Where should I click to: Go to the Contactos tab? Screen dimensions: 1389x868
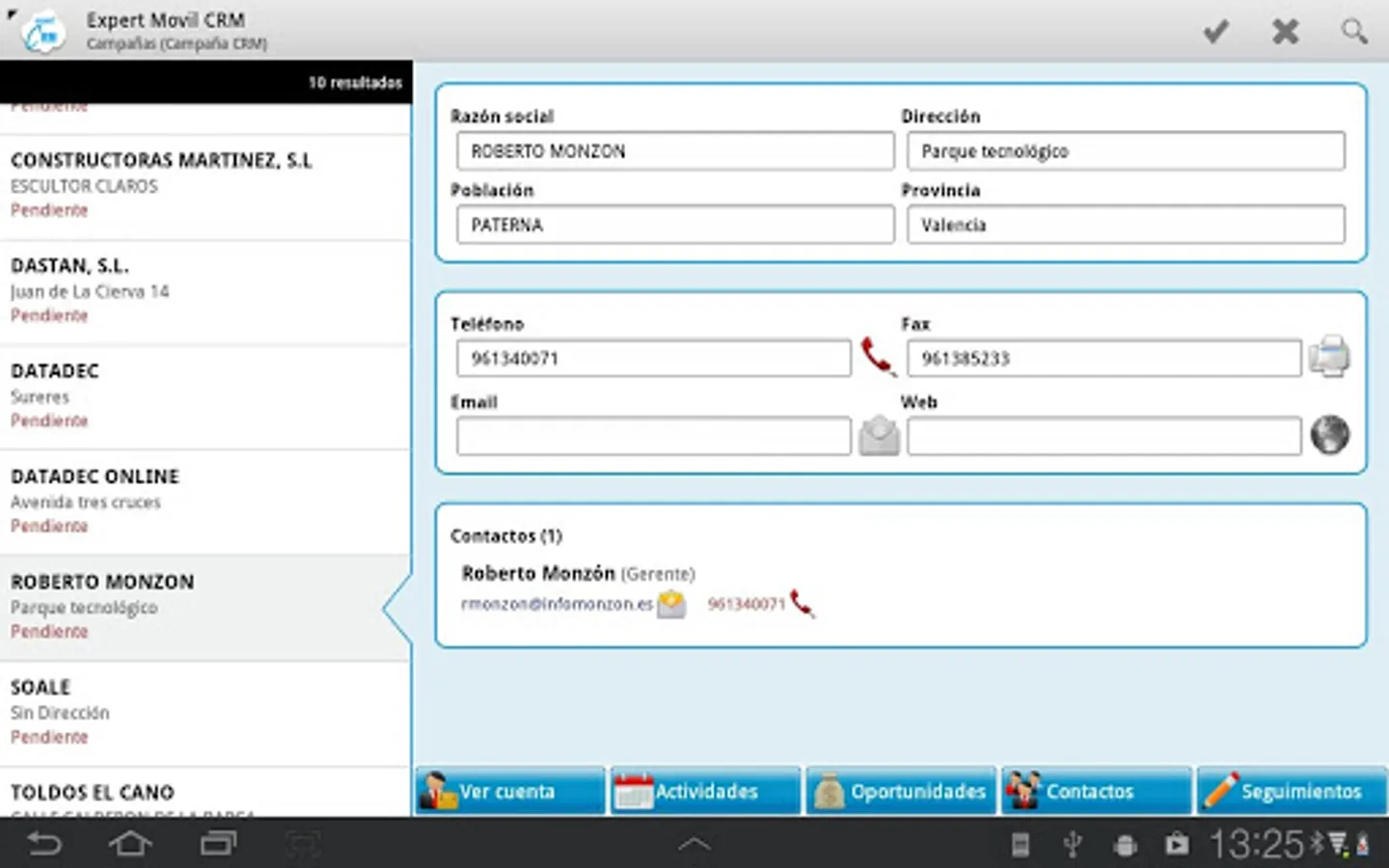[x=1097, y=792]
